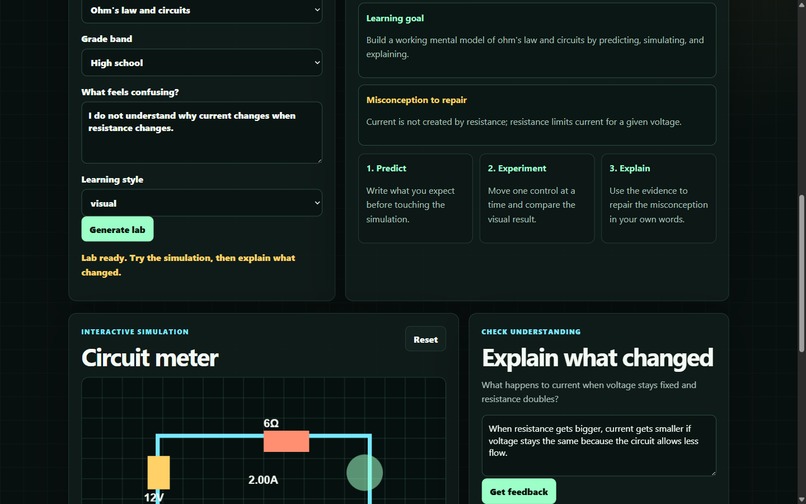Click the 1. Predict step card
The height and width of the screenshot is (504, 806).
click(x=415, y=198)
